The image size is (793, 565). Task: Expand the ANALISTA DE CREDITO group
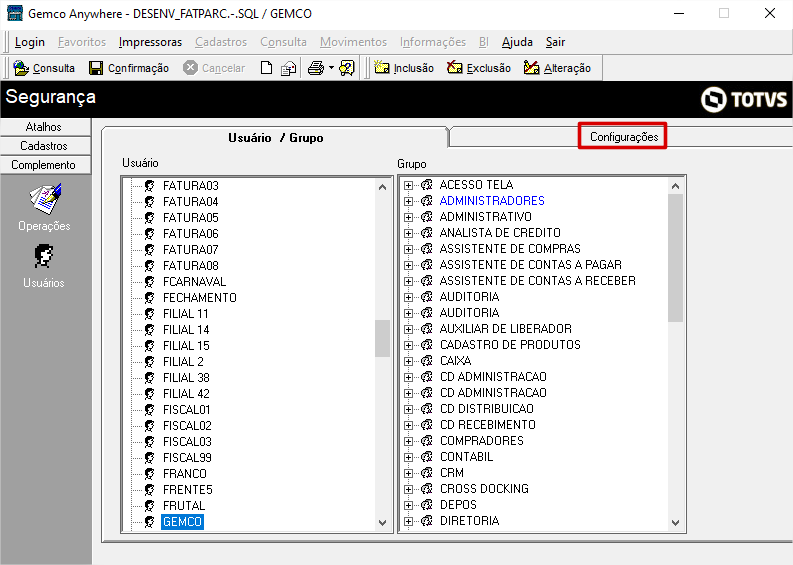[x=408, y=233]
